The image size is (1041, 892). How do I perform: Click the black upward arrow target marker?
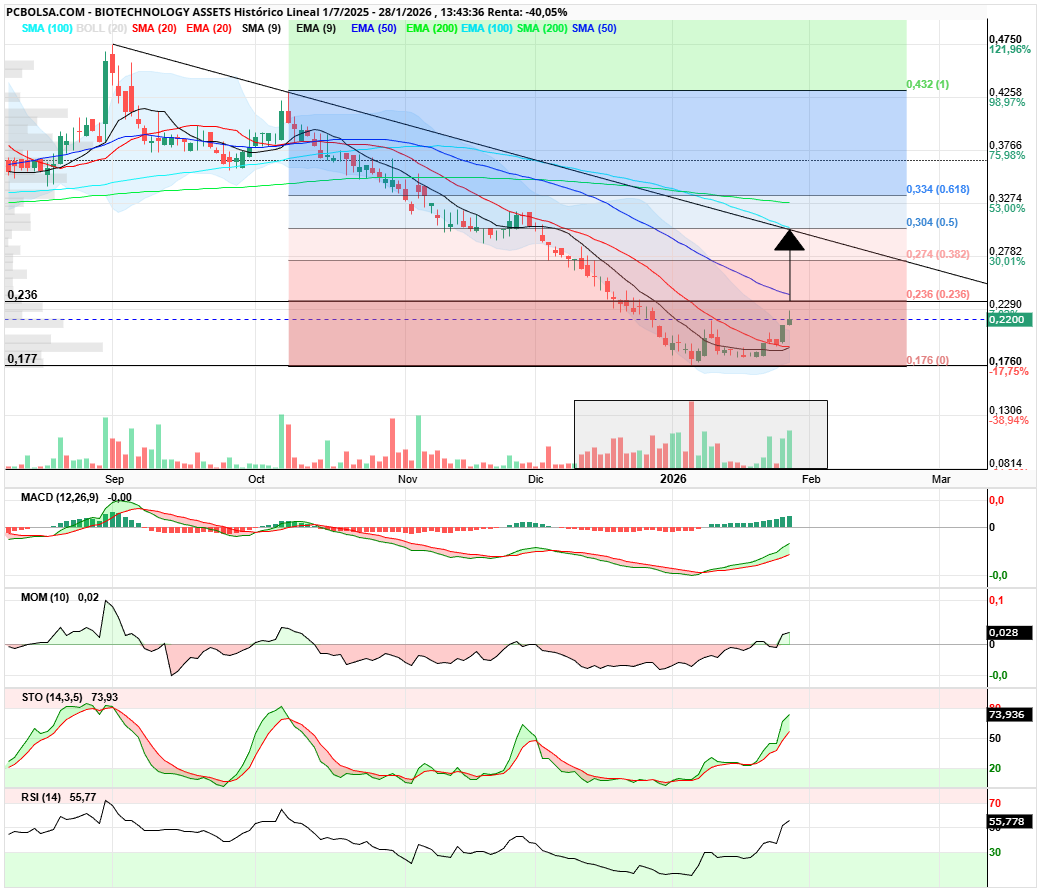790,240
